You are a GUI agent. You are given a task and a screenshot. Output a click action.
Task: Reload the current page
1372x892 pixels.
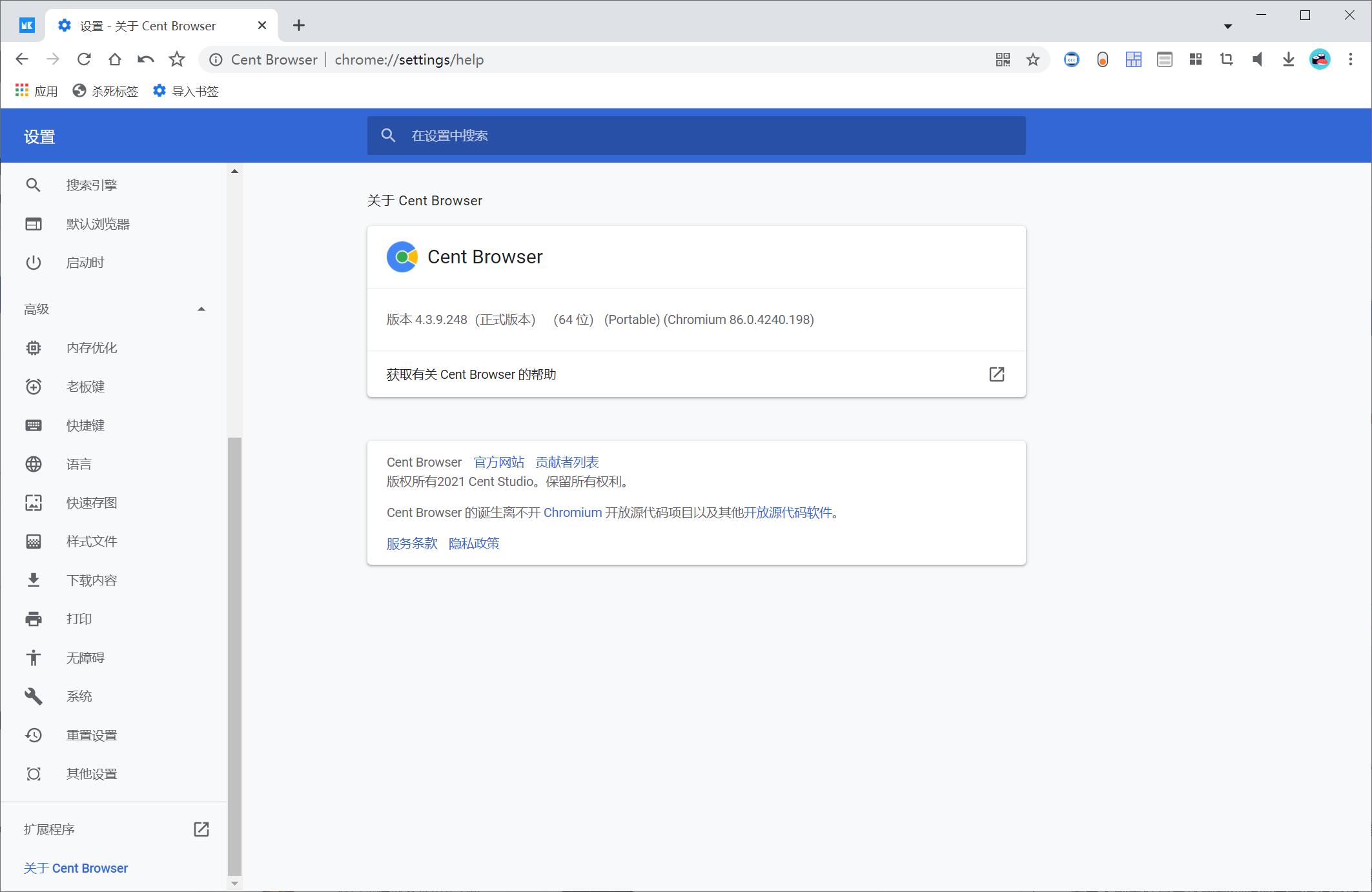tap(84, 60)
